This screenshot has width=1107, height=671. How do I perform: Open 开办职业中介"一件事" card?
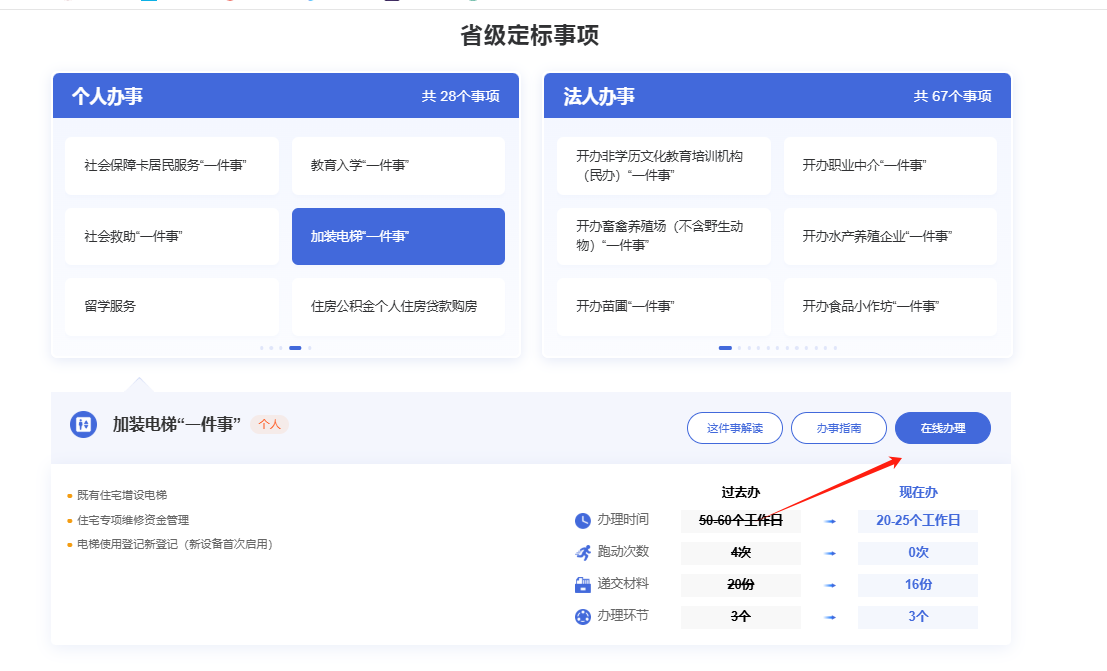point(890,166)
